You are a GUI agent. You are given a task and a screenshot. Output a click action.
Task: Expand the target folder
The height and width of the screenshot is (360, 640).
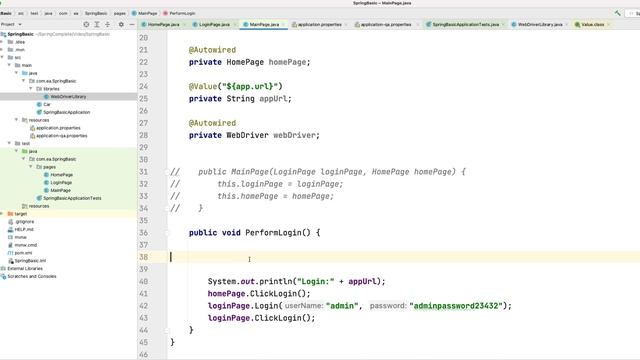[2, 214]
